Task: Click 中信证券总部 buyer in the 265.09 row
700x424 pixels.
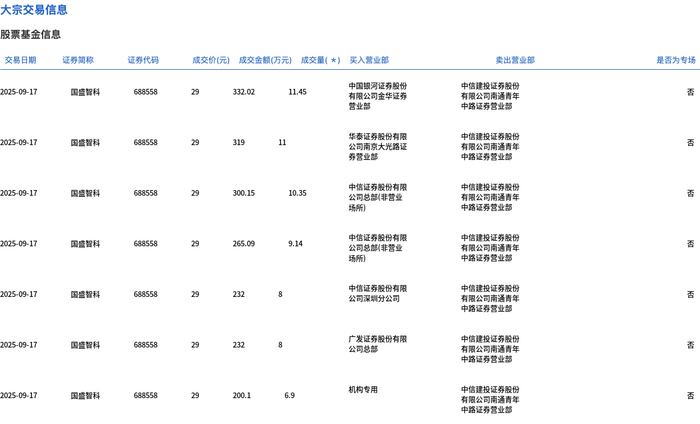Action: [x=378, y=248]
